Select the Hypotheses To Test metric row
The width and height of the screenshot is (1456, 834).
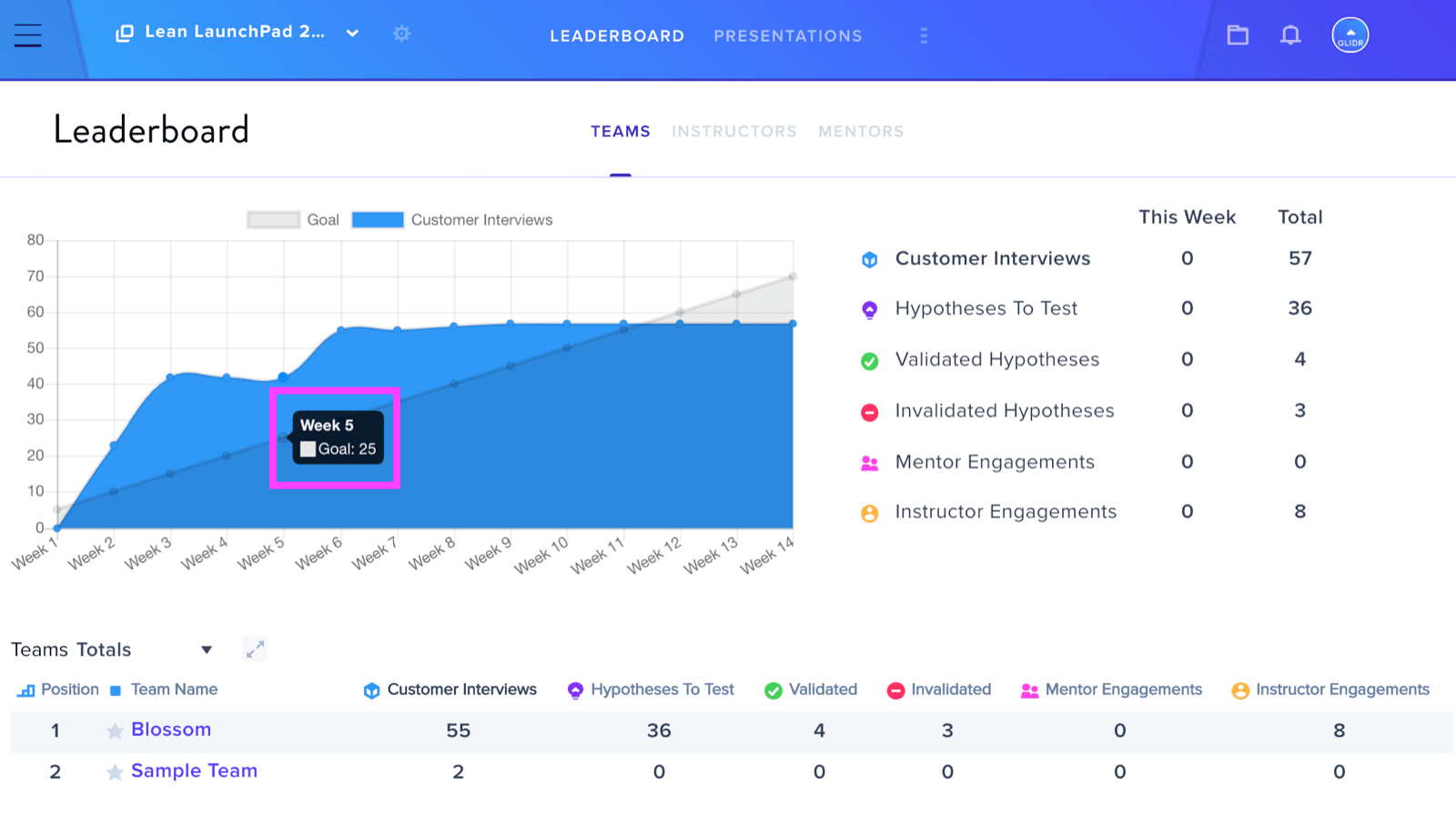pos(1087,308)
